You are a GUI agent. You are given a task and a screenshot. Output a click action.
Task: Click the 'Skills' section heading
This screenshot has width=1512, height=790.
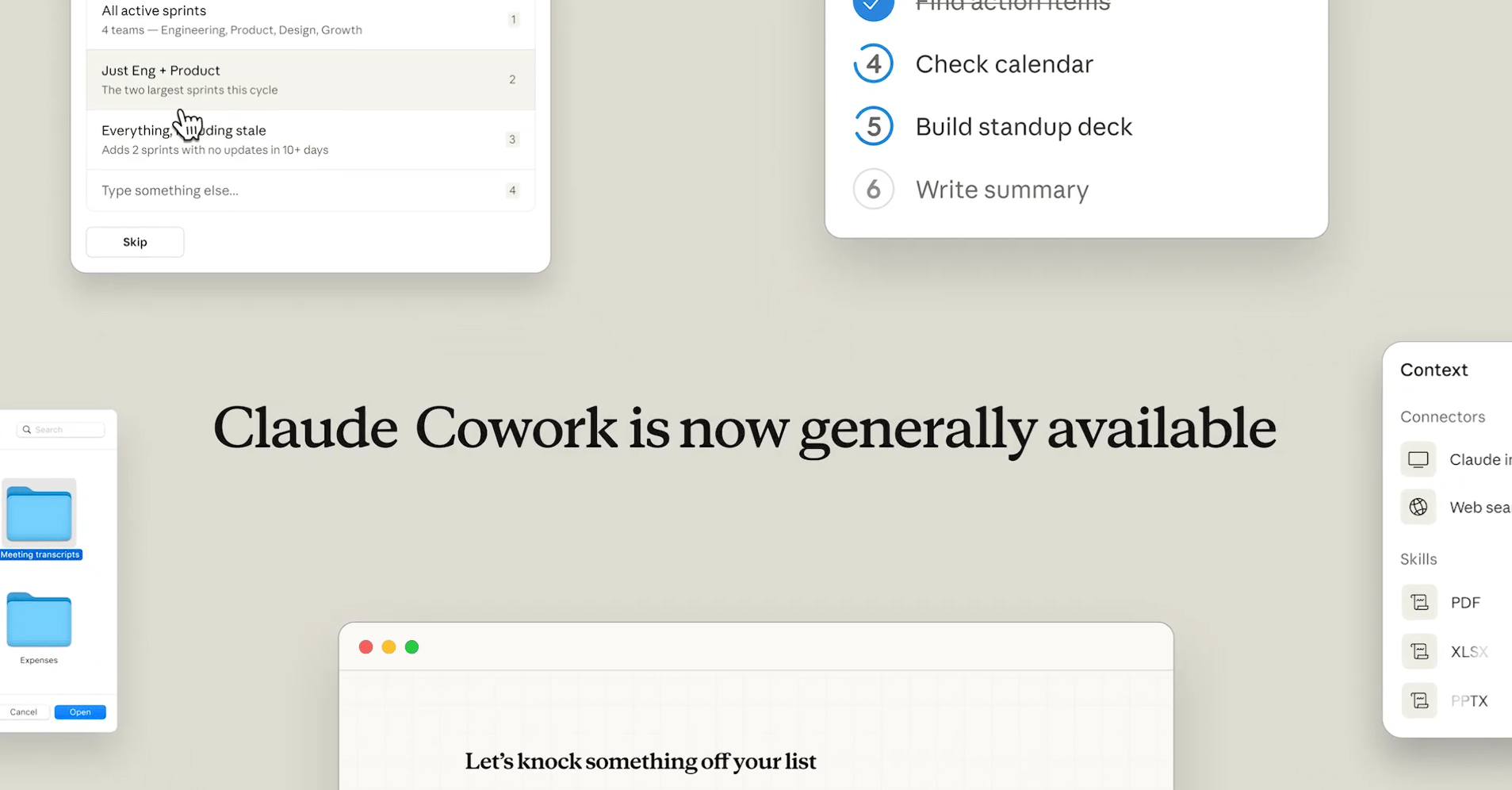click(1418, 559)
